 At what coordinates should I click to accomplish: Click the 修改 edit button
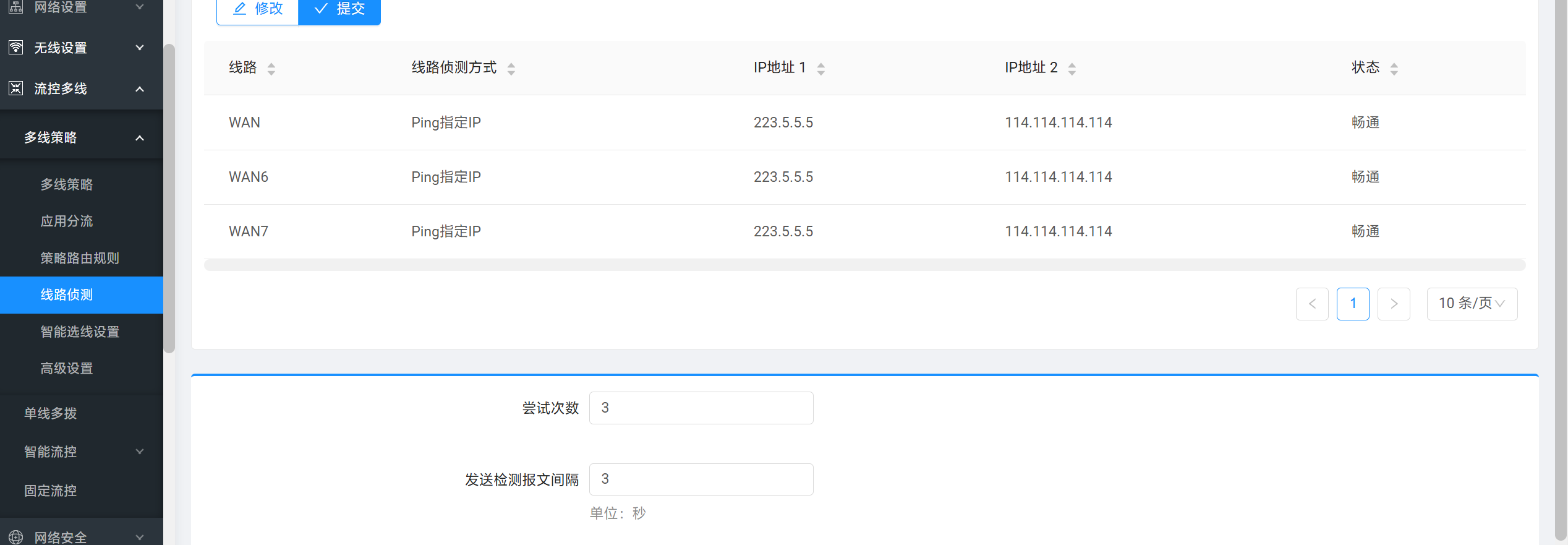click(x=258, y=9)
